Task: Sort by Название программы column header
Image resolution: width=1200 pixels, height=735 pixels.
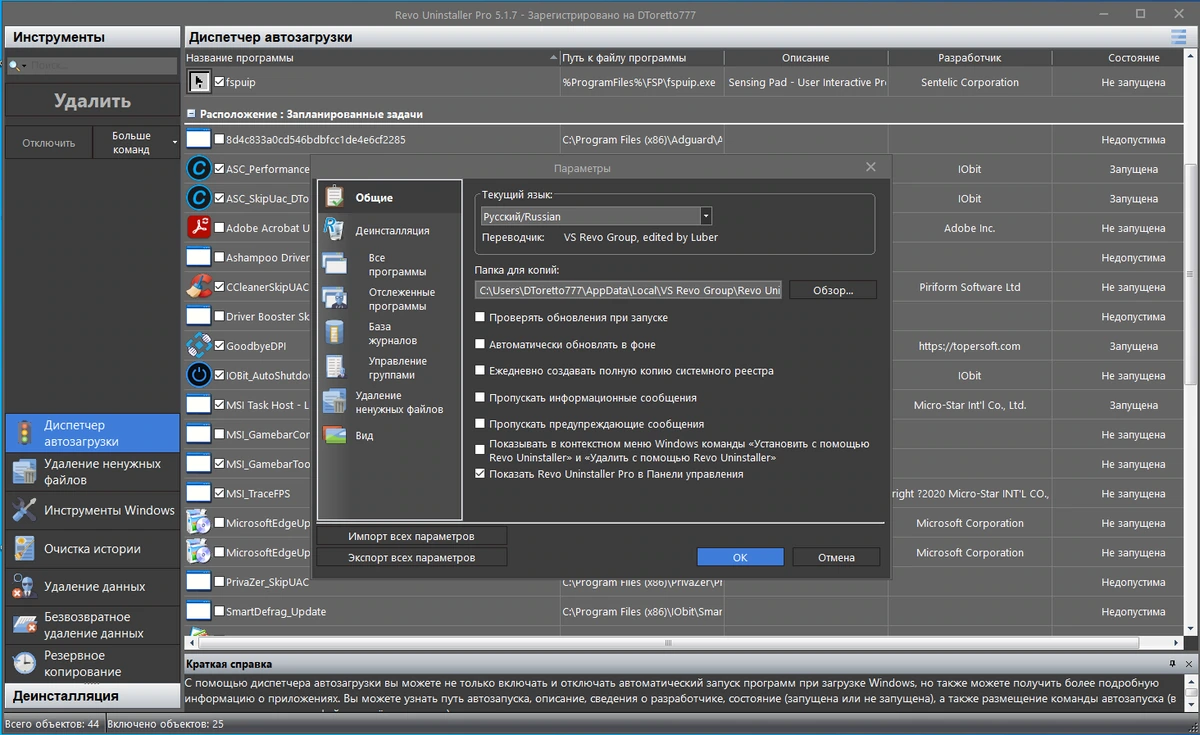Action: (x=371, y=58)
